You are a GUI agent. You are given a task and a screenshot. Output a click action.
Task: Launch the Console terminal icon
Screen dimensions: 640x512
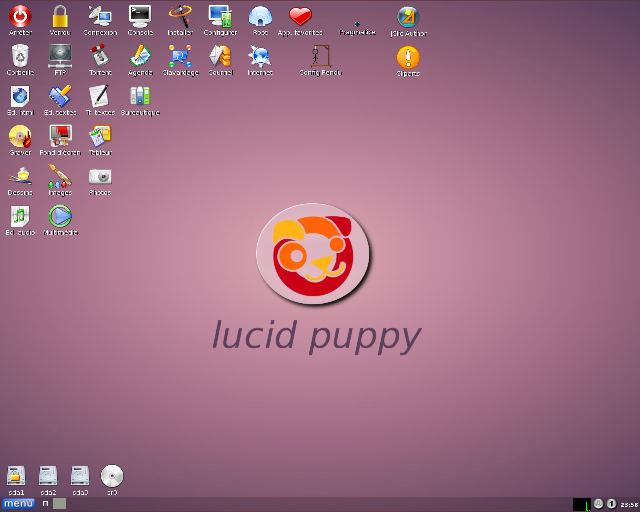pos(140,16)
